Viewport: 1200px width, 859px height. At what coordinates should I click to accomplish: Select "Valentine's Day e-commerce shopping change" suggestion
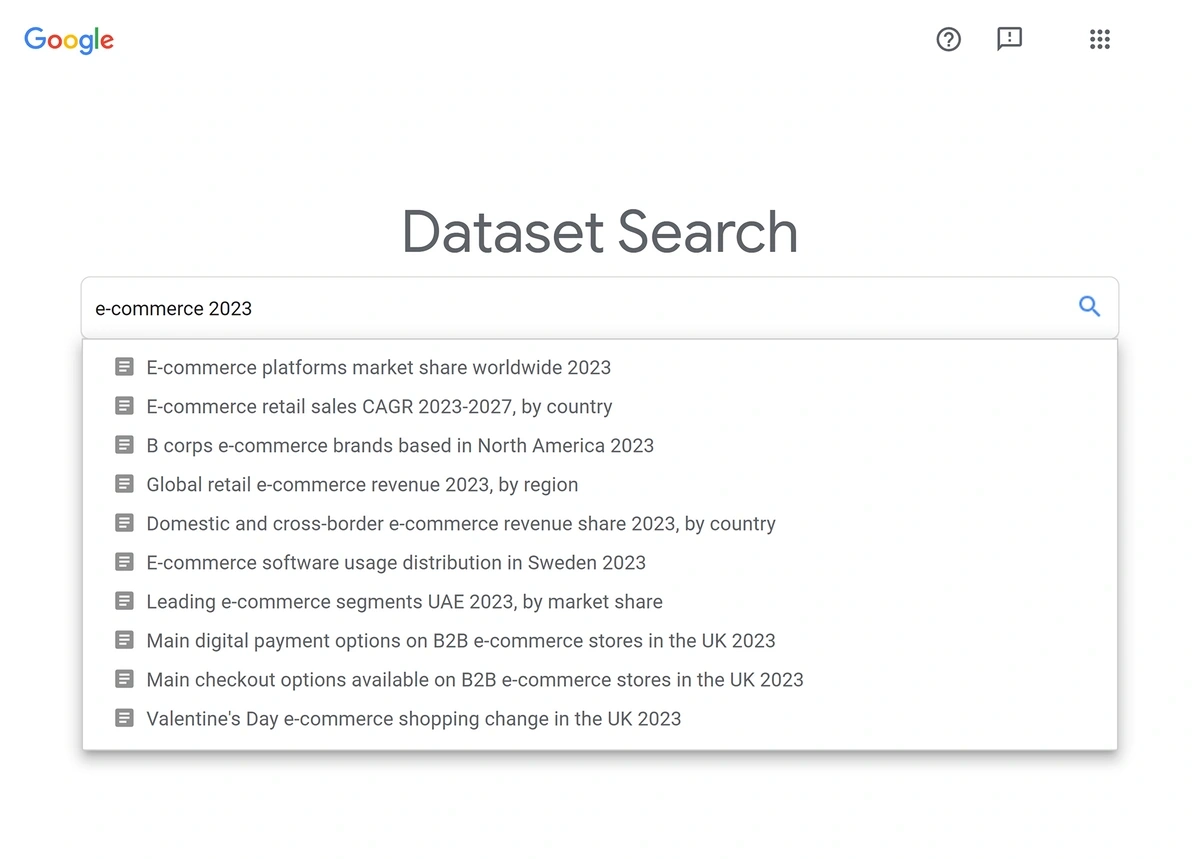[x=600, y=718]
